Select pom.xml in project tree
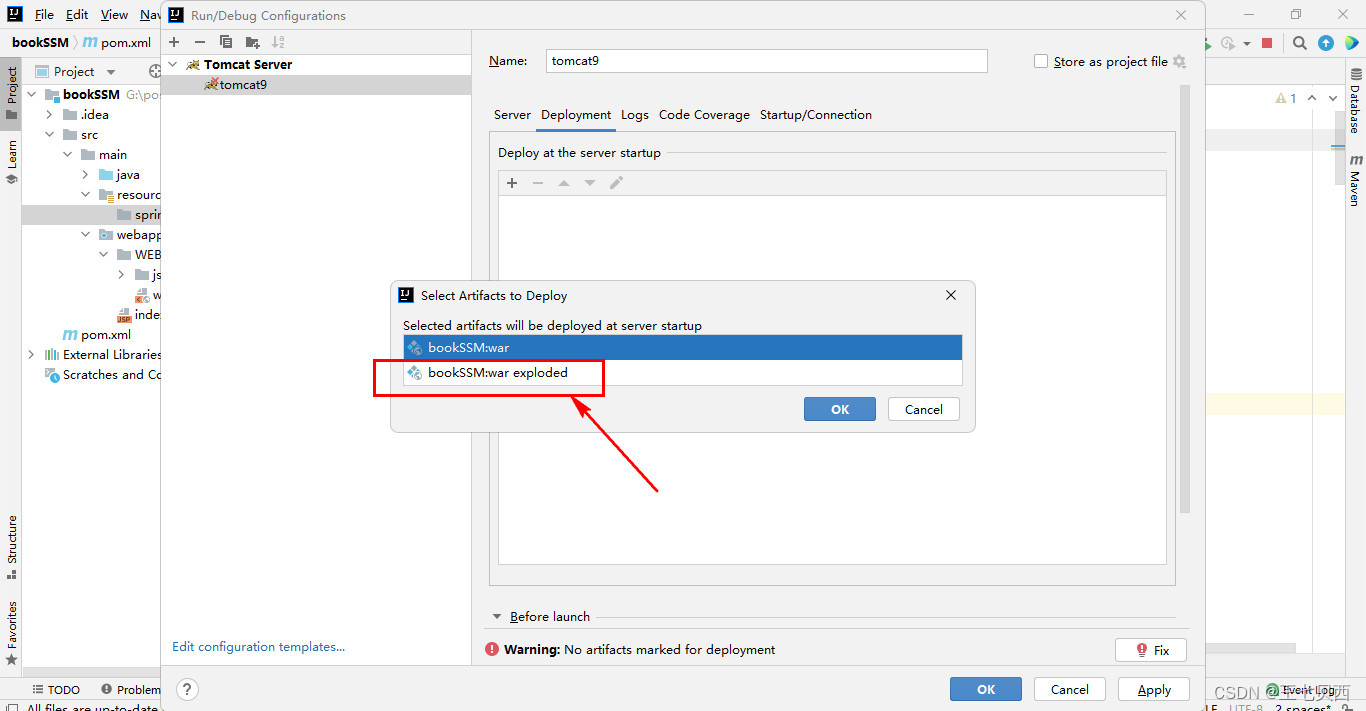This screenshot has width=1366, height=711. click(x=96, y=335)
